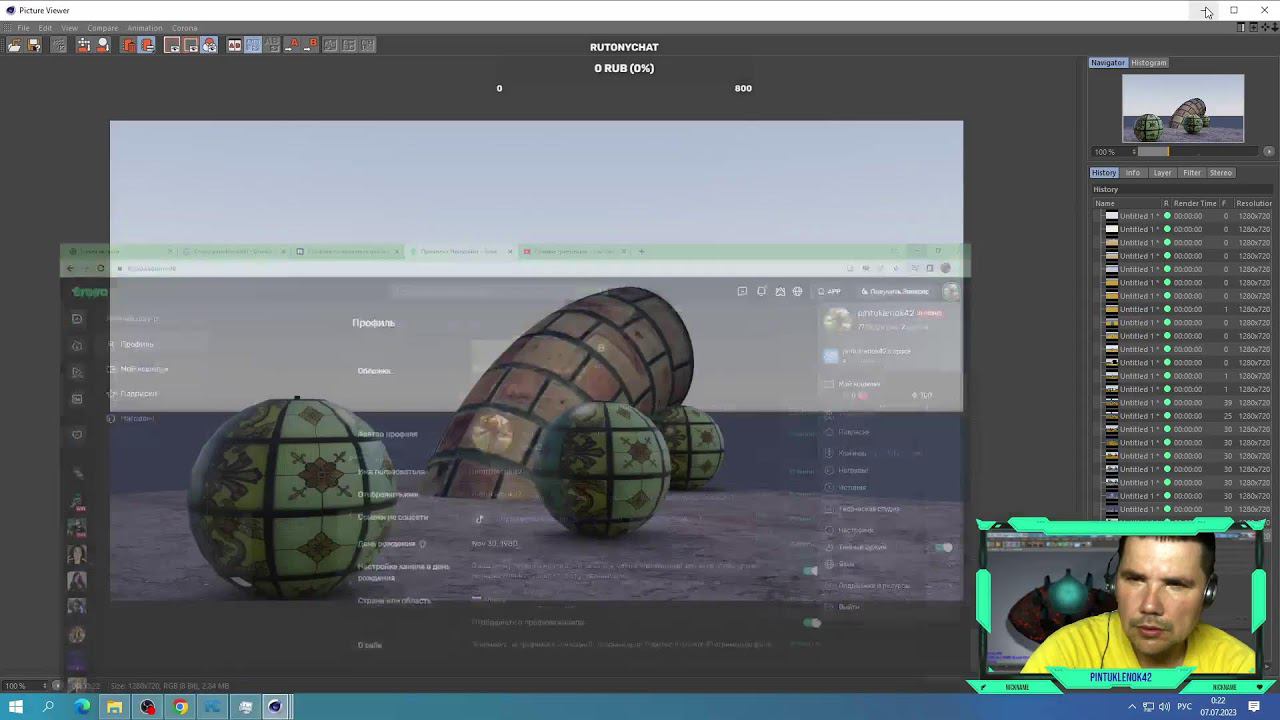
Task: Click the Cinema 4D taskbar icon
Action: pos(275,707)
